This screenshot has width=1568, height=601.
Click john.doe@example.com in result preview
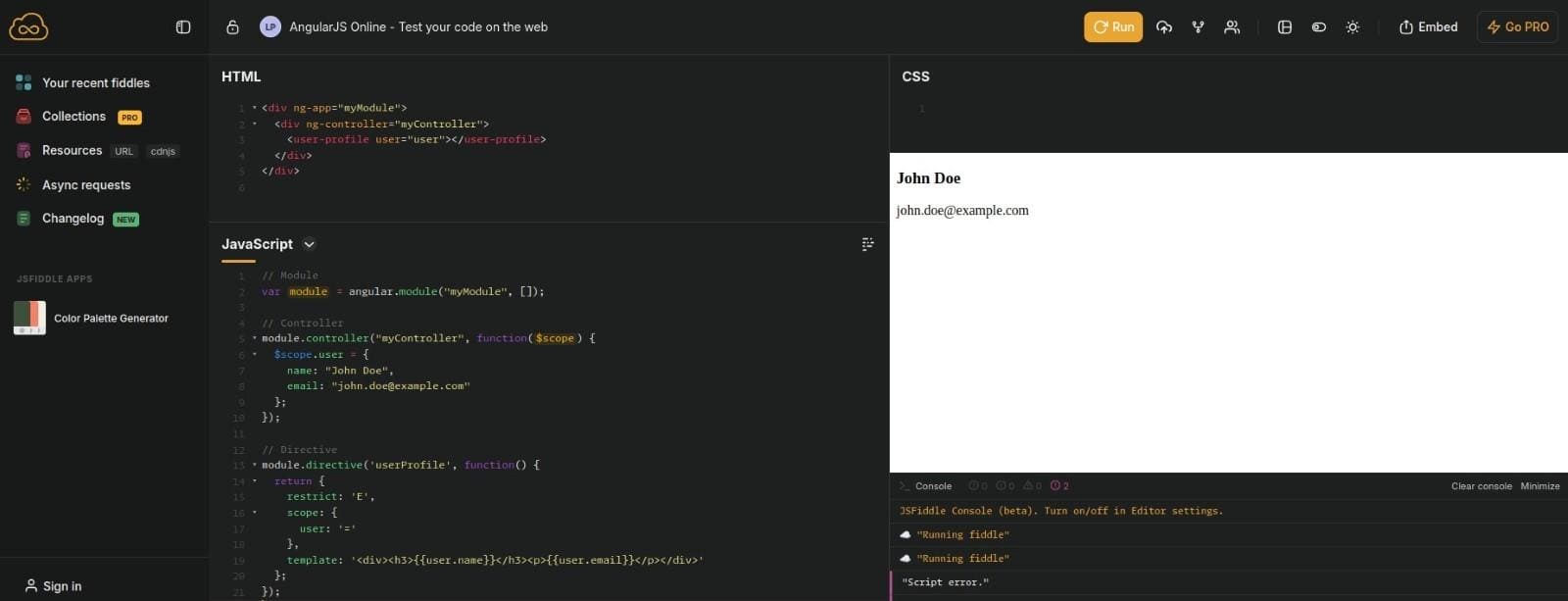coord(962,211)
